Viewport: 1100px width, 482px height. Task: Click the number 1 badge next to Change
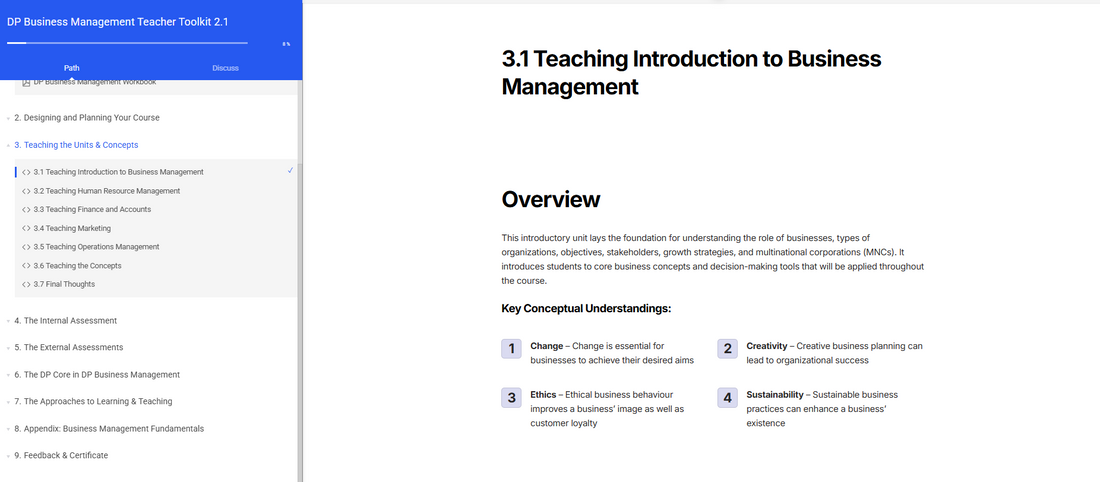point(512,349)
